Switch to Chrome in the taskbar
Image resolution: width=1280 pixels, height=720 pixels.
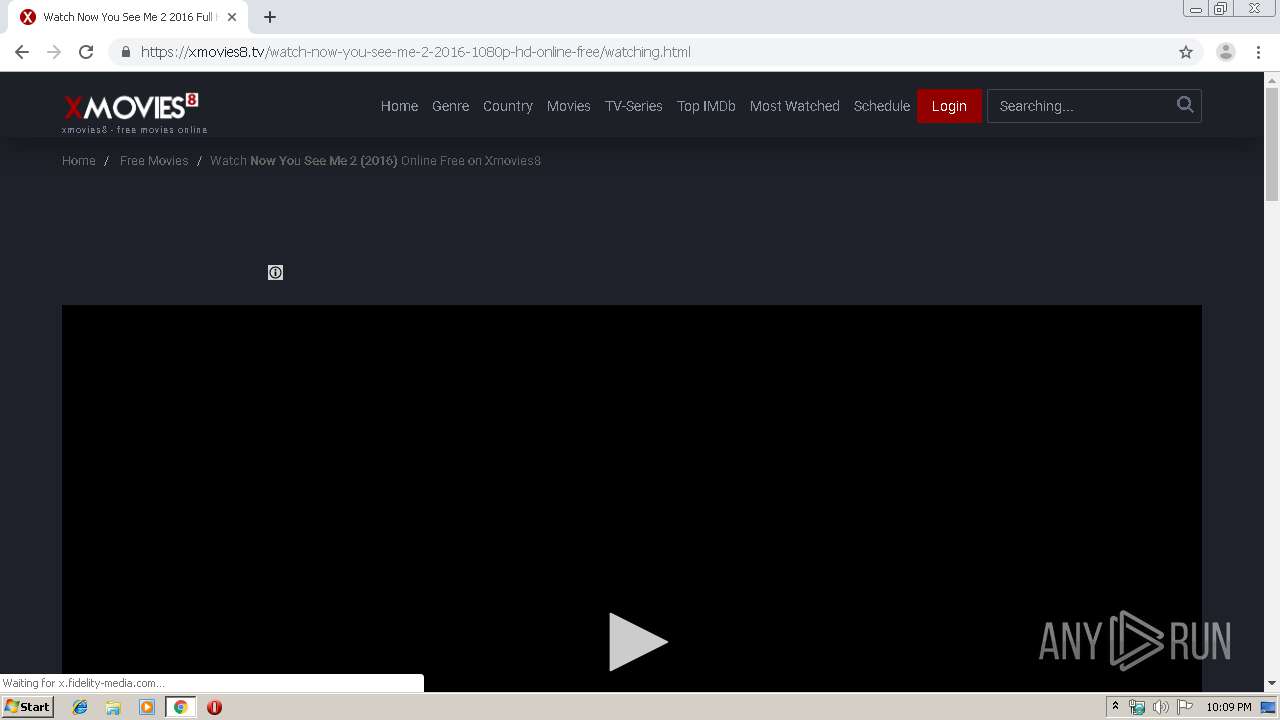[180, 707]
